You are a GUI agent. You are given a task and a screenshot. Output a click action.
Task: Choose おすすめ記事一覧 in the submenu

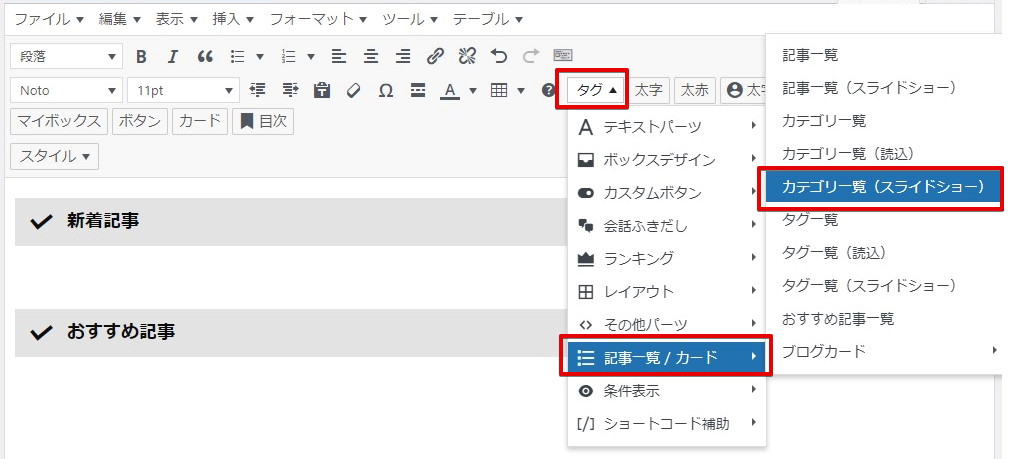[x=838, y=319]
